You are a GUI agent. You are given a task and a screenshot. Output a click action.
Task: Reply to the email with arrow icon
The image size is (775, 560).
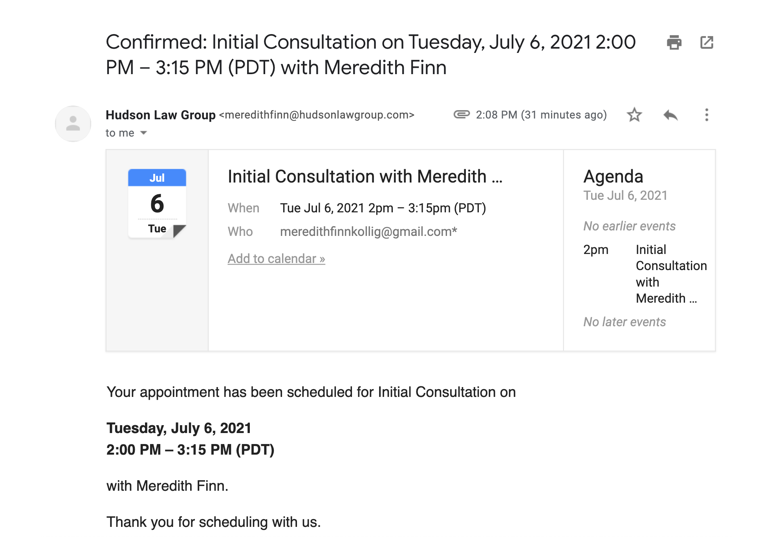(670, 115)
